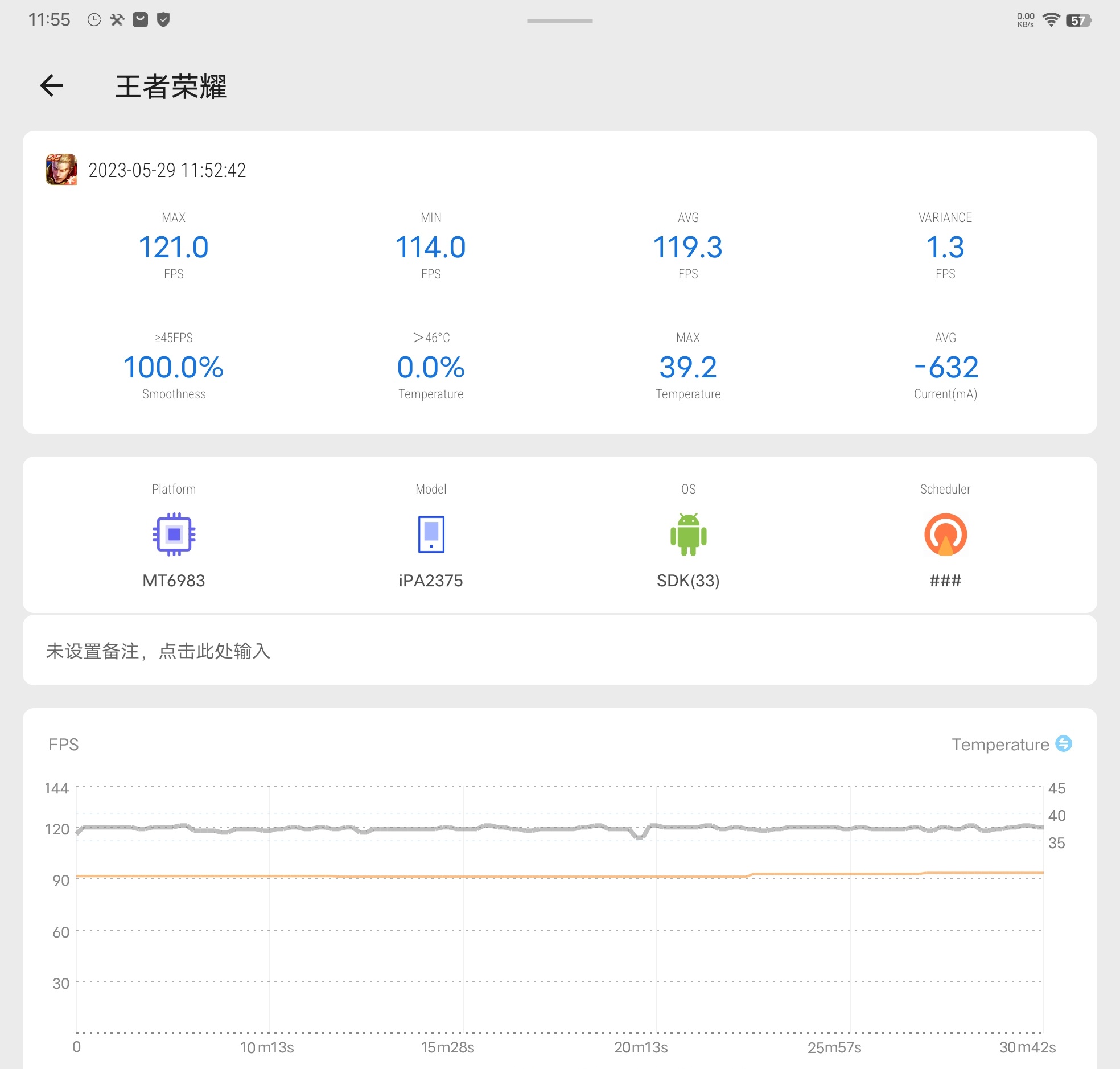Tap the Scheduler orange icon
The image size is (1120, 1069).
click(x=945, y=534)
